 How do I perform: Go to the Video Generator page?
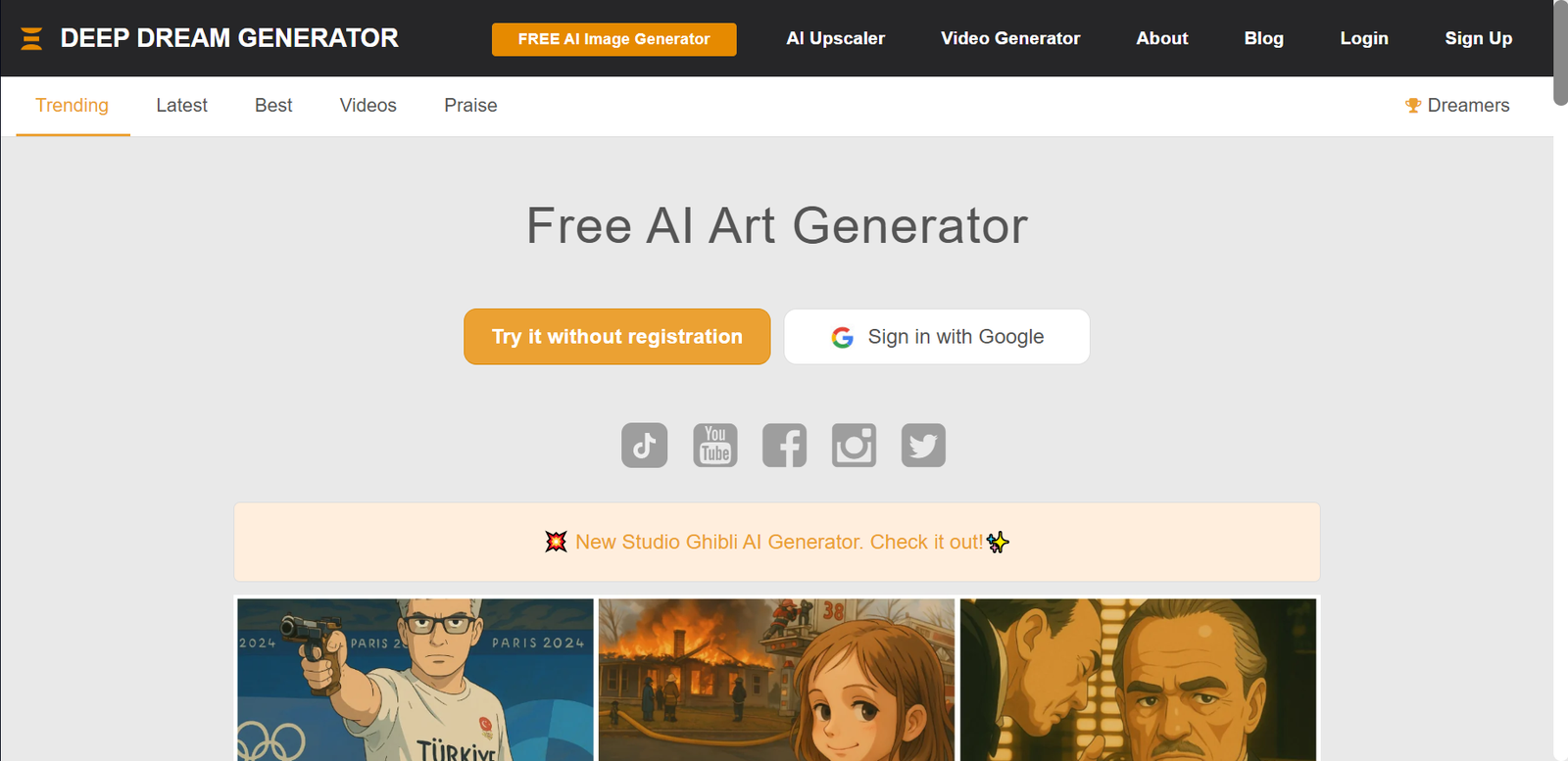(x=1010, y=38)
